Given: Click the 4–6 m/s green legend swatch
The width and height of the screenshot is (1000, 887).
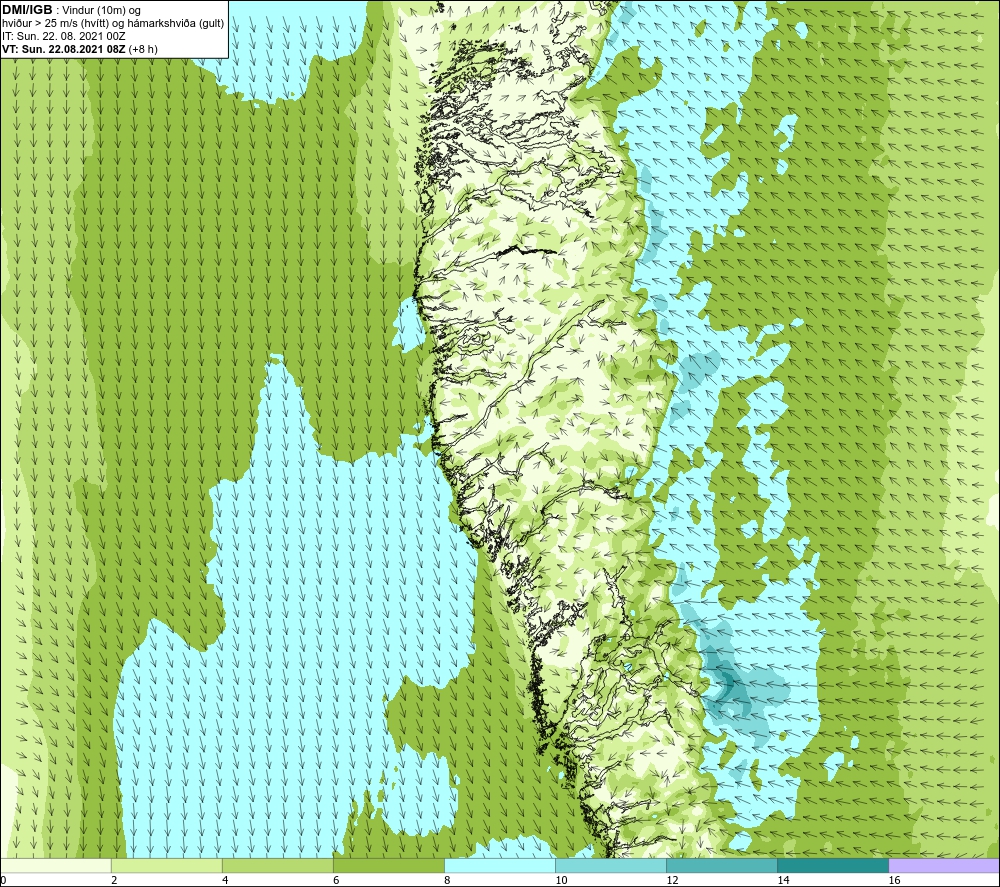Looking at the screenshot, I should (277, 865).
